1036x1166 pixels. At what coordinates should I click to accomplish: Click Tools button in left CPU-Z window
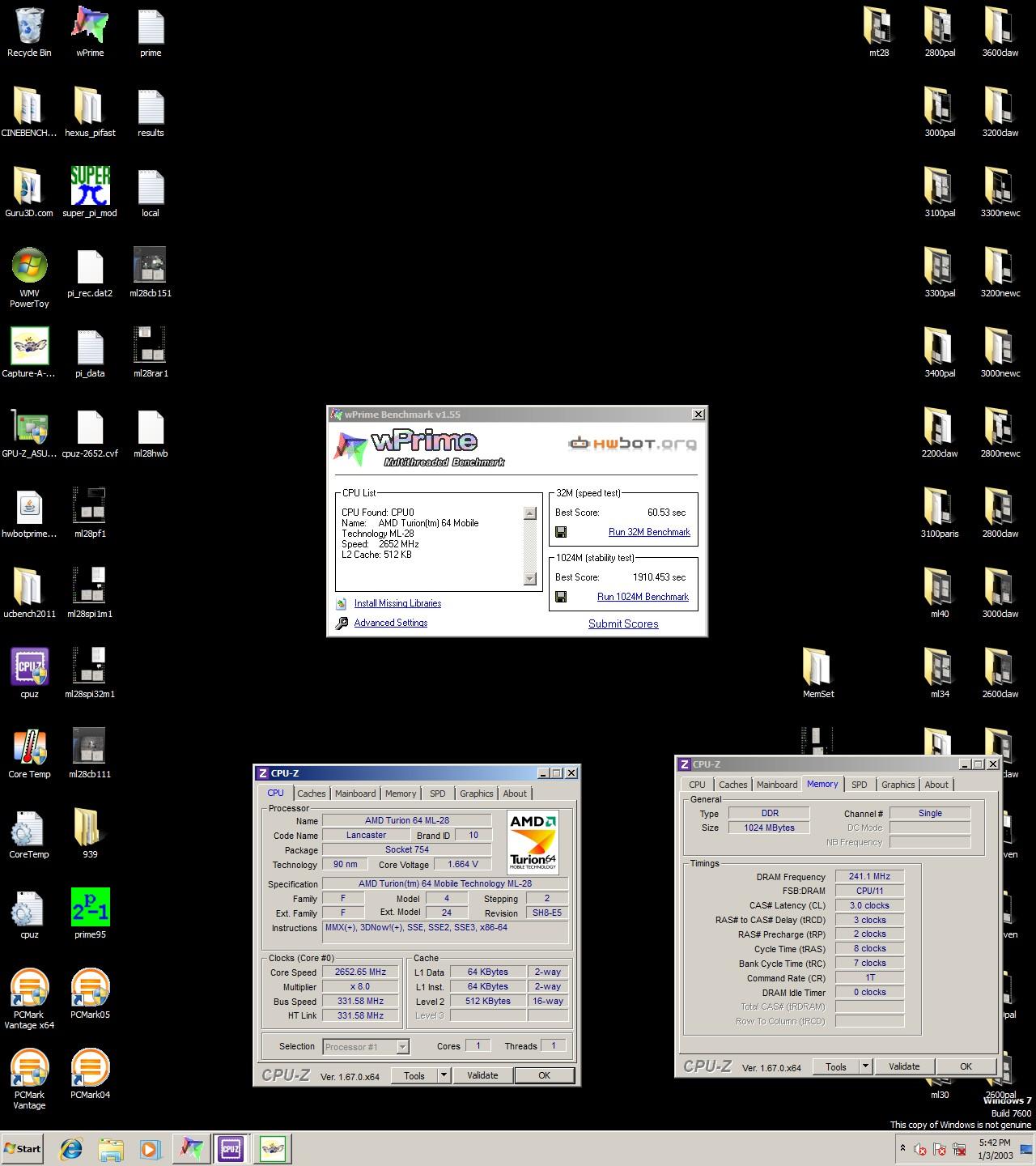[x=414, y=1075]
